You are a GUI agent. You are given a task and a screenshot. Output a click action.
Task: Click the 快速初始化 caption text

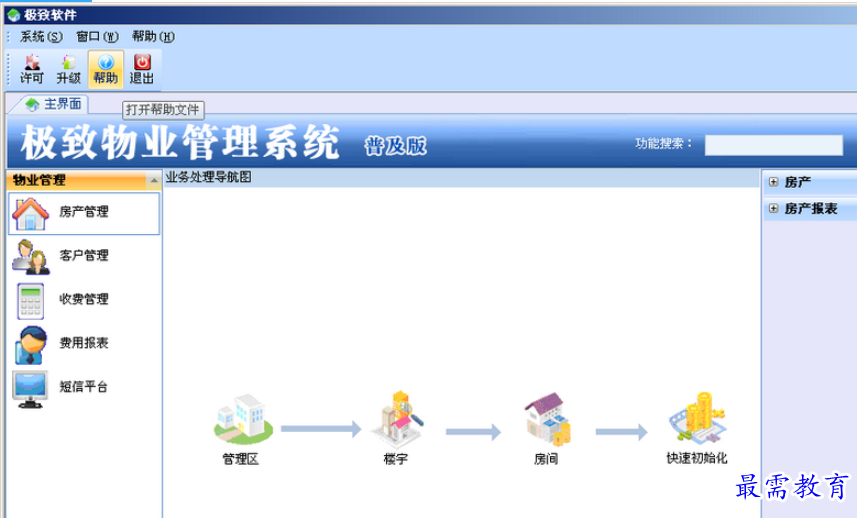[x=697, y=458]
